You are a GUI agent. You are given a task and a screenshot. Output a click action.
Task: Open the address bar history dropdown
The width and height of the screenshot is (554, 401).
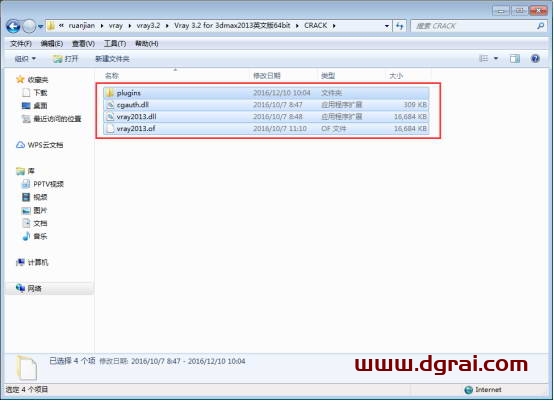tap(387, 26)
